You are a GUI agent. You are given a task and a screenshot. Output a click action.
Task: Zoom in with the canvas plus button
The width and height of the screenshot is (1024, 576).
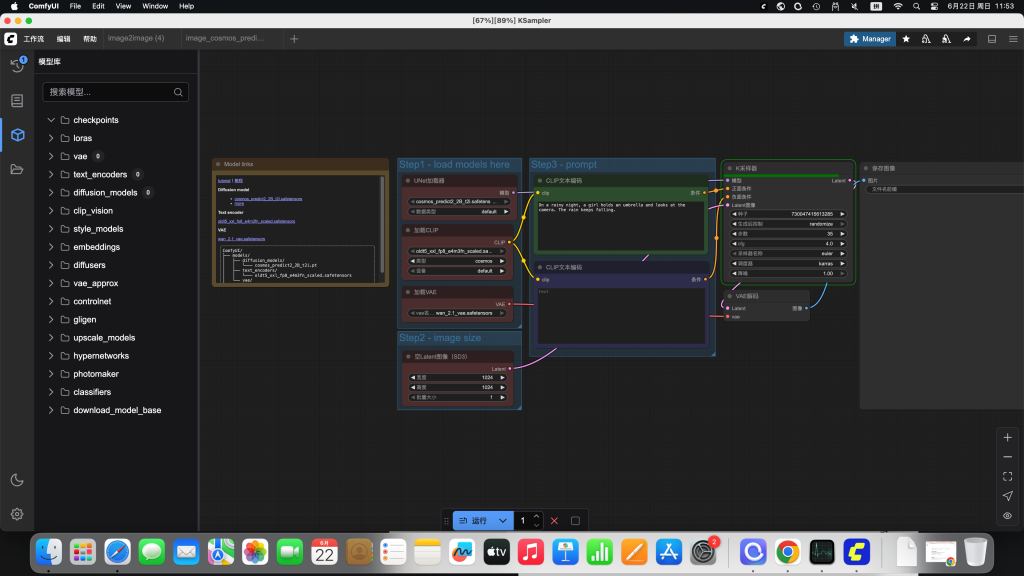tap(1008, 438)
